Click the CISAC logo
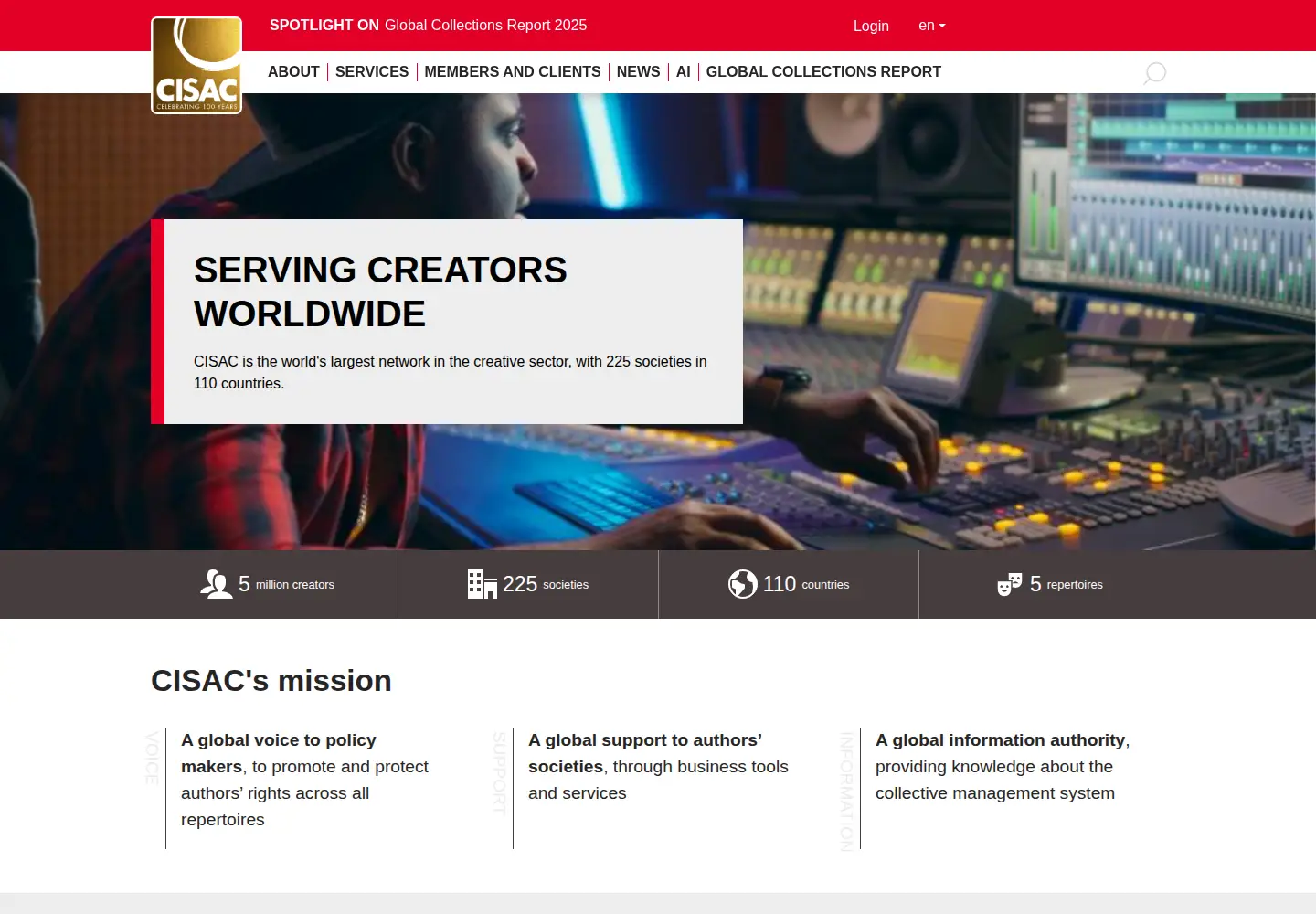1316x914 pixels. [196, 65]
